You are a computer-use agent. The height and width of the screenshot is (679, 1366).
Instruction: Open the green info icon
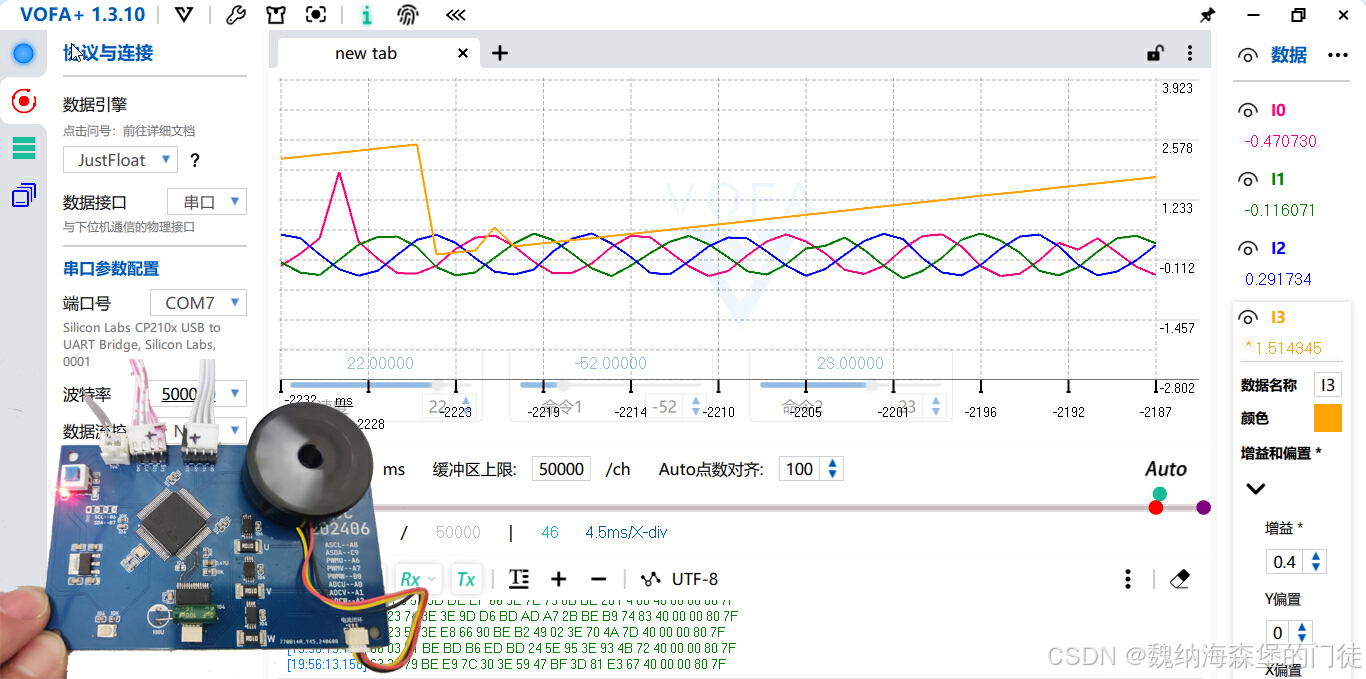pyautogui.click(x=367, y=15)
